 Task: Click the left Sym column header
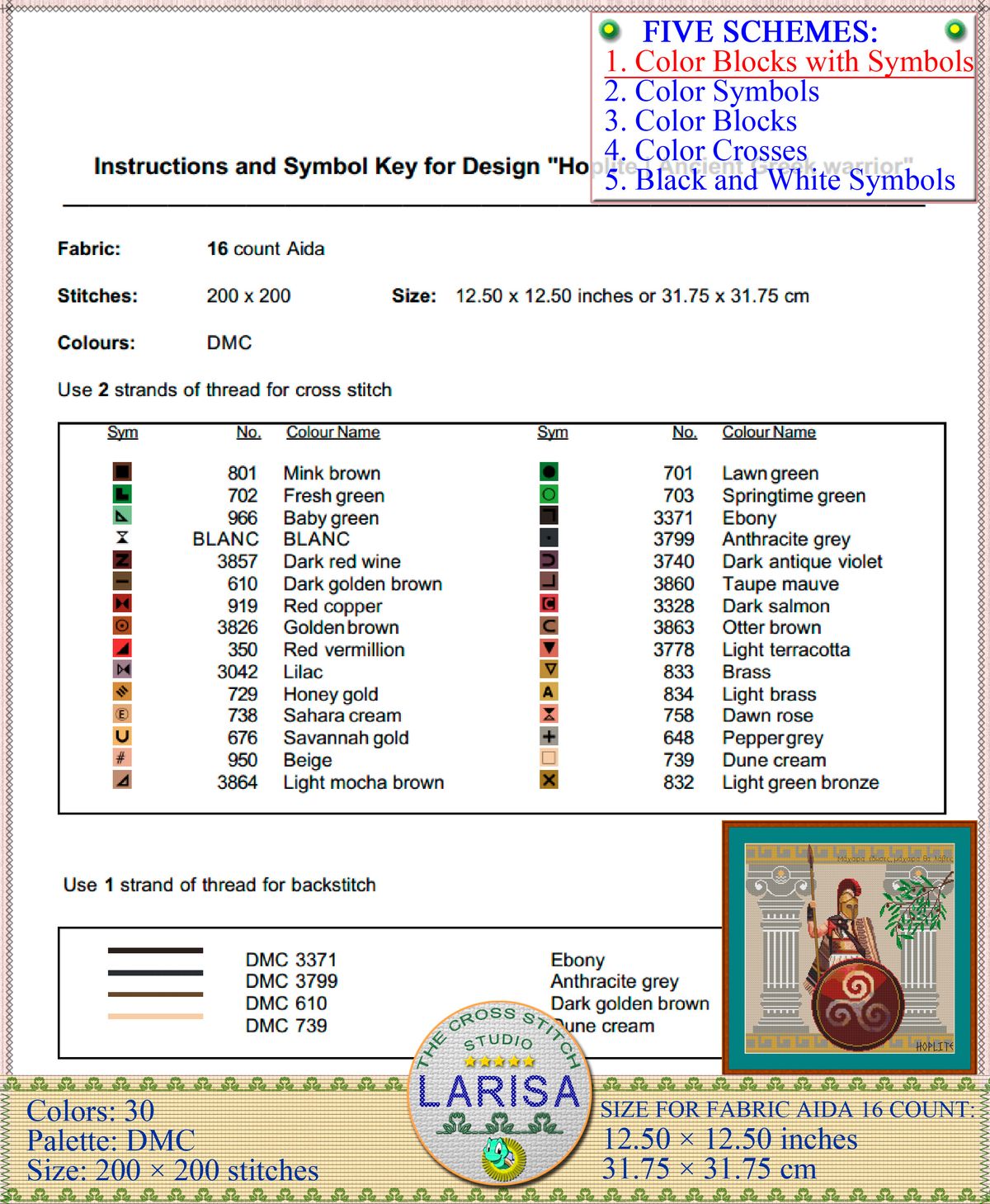122,432
